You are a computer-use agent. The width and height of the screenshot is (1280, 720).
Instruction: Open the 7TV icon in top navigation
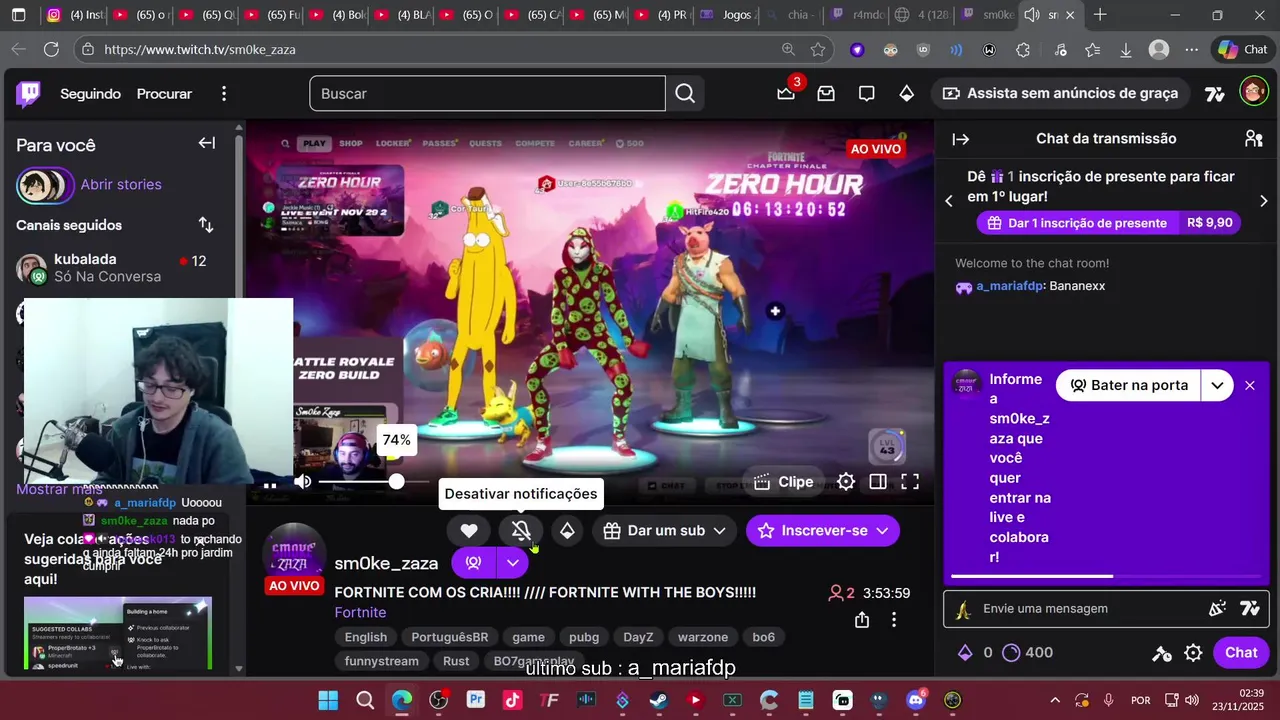1215,93
